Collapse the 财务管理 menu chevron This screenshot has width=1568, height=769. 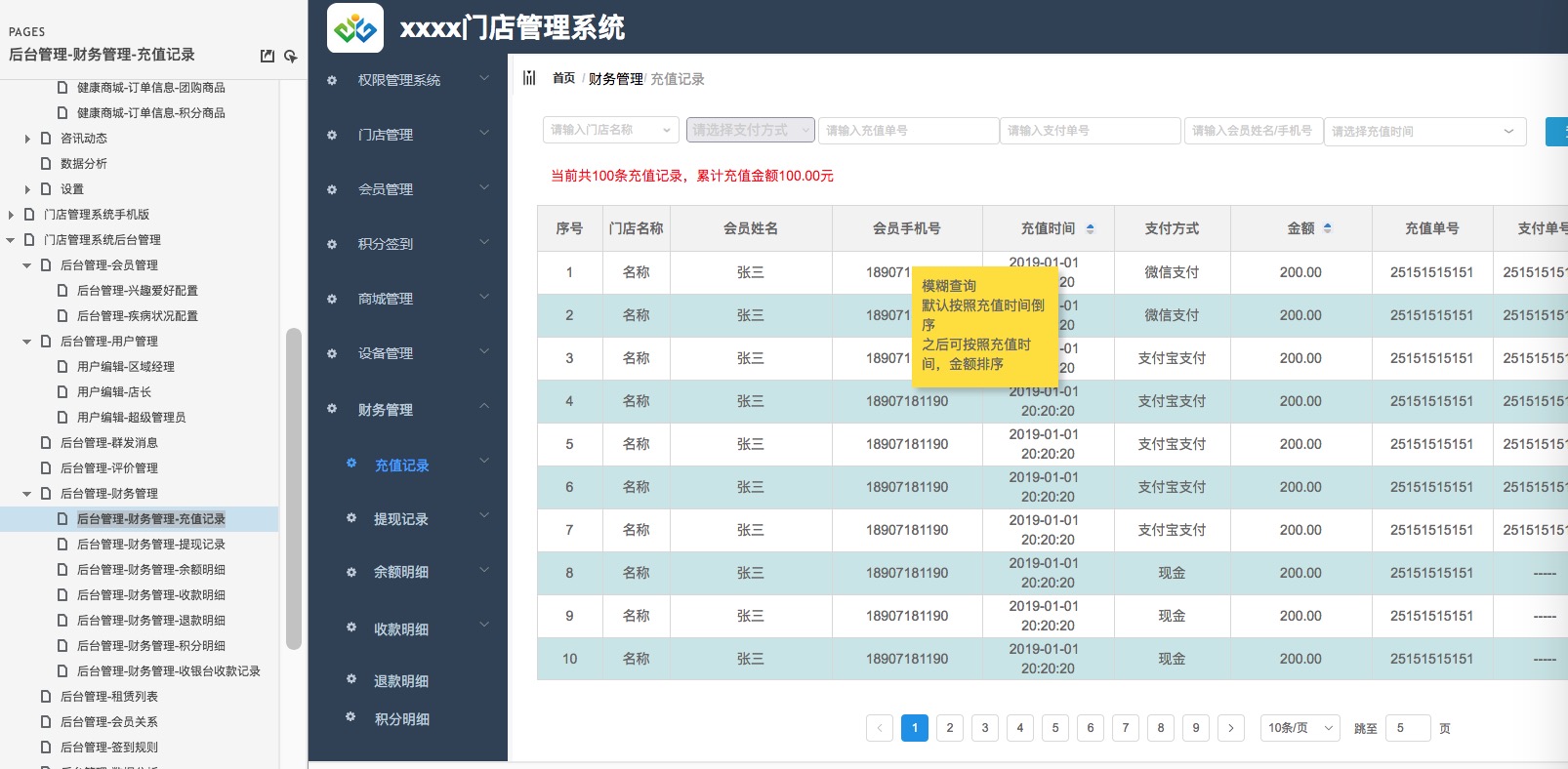[484, 406]
